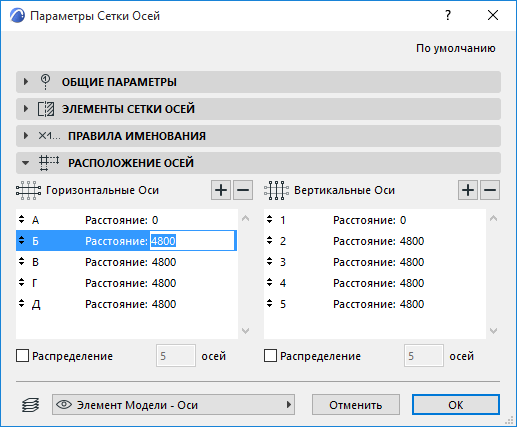Click the reorder handle of axis Г
This screenshot has height=427, width=517.
pyautogui.click(x=22, y=283)
